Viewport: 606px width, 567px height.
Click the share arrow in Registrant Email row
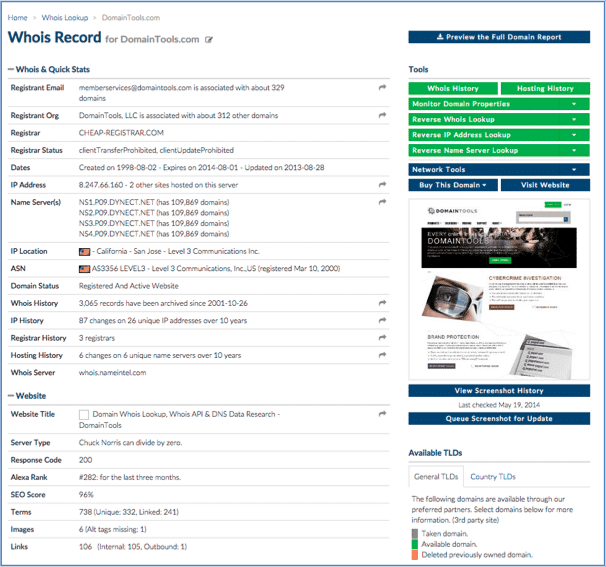pos(382,87)
